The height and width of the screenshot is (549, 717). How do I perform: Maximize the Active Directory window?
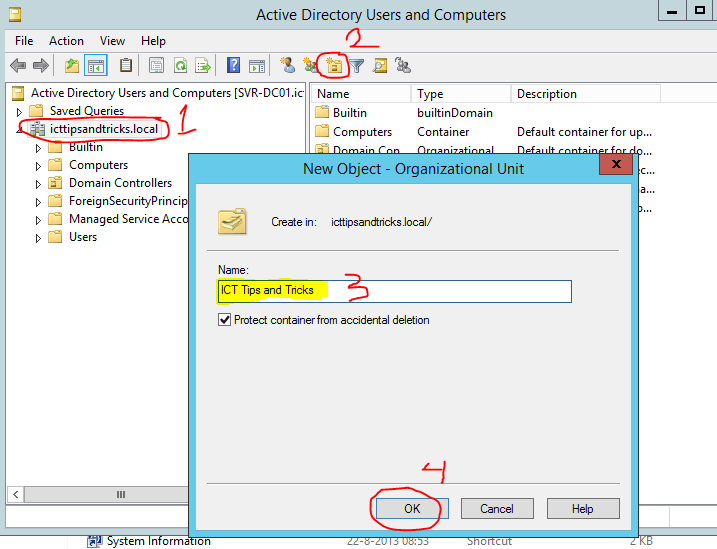coord(700,11)
